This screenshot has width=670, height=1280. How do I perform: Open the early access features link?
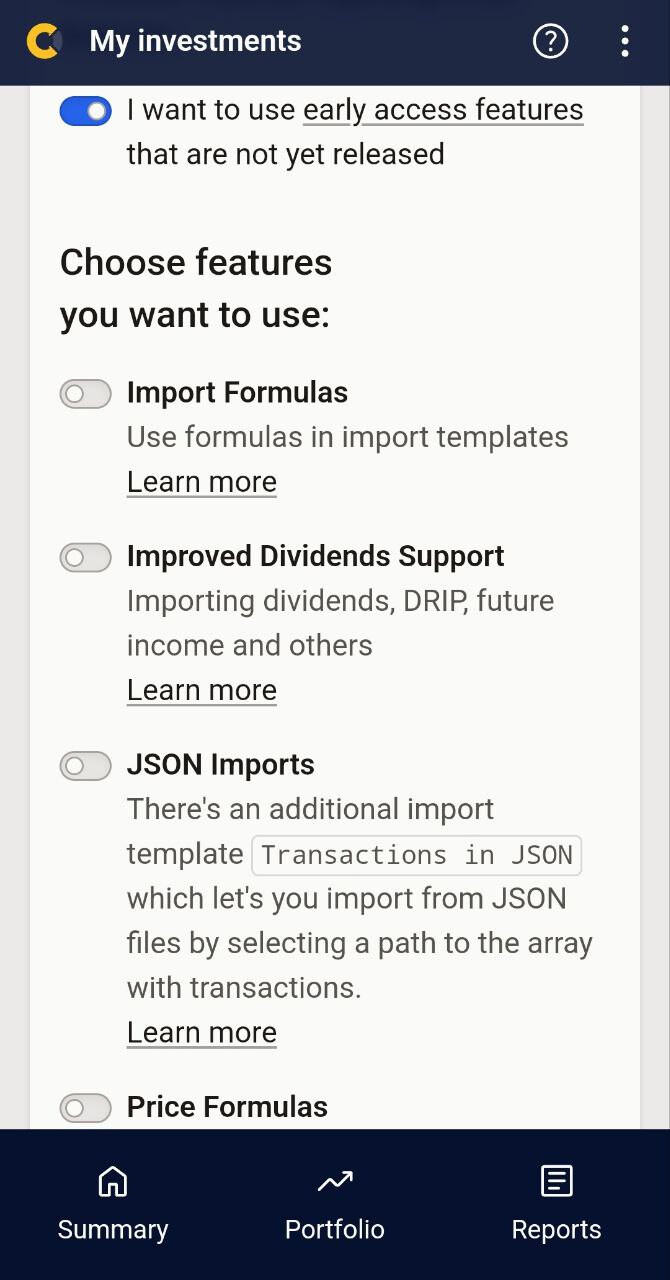pos(443,110)
